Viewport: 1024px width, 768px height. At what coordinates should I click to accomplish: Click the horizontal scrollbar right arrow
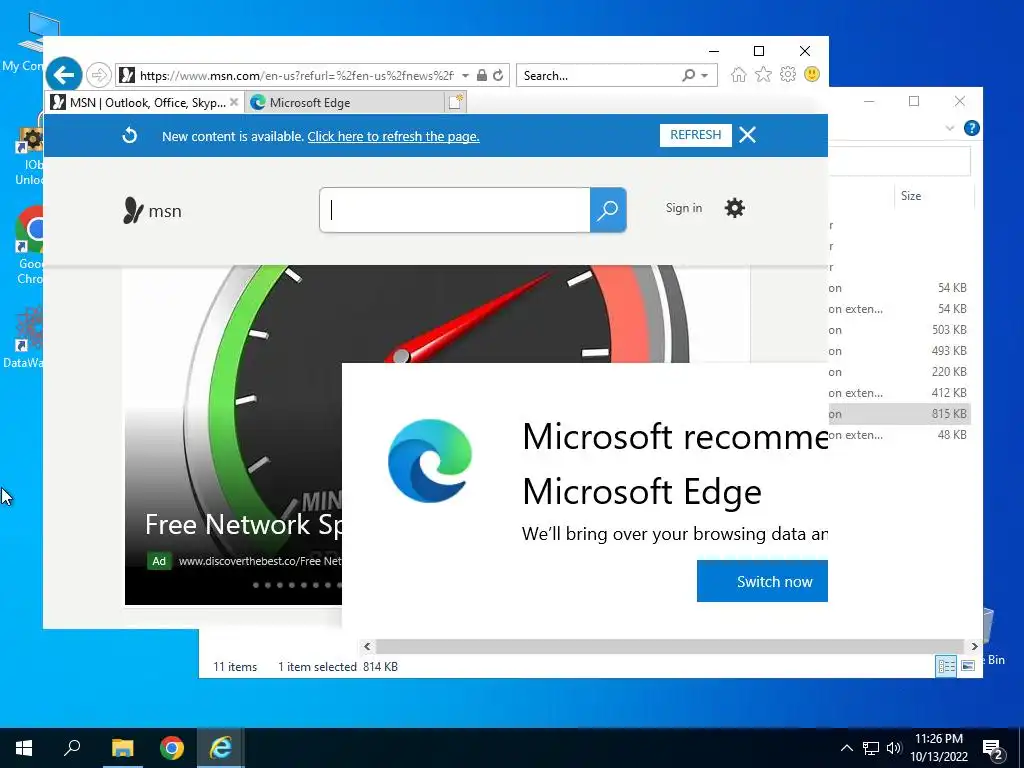[x=974, y=646]
